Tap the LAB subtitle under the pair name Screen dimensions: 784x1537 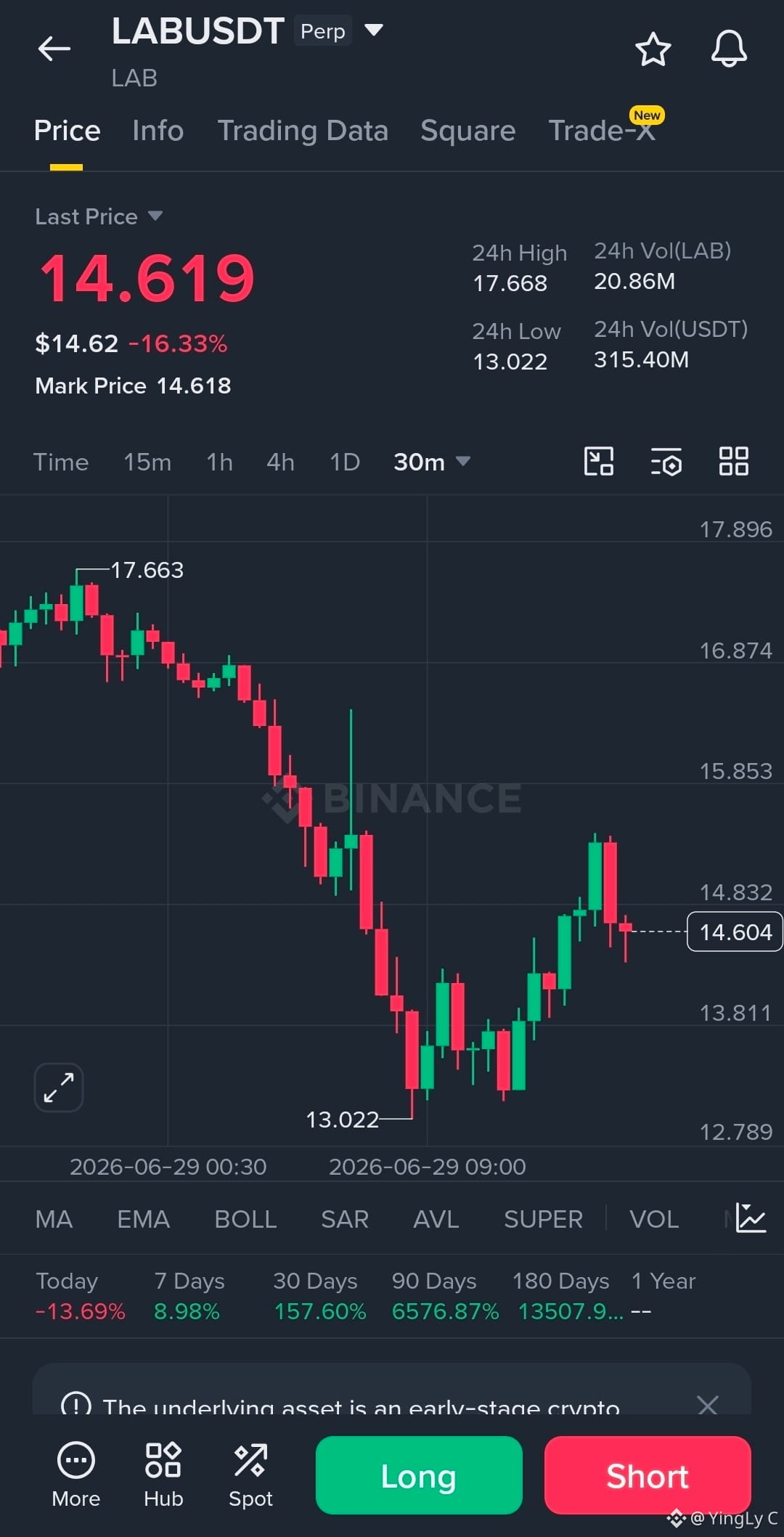coord(134,78)
